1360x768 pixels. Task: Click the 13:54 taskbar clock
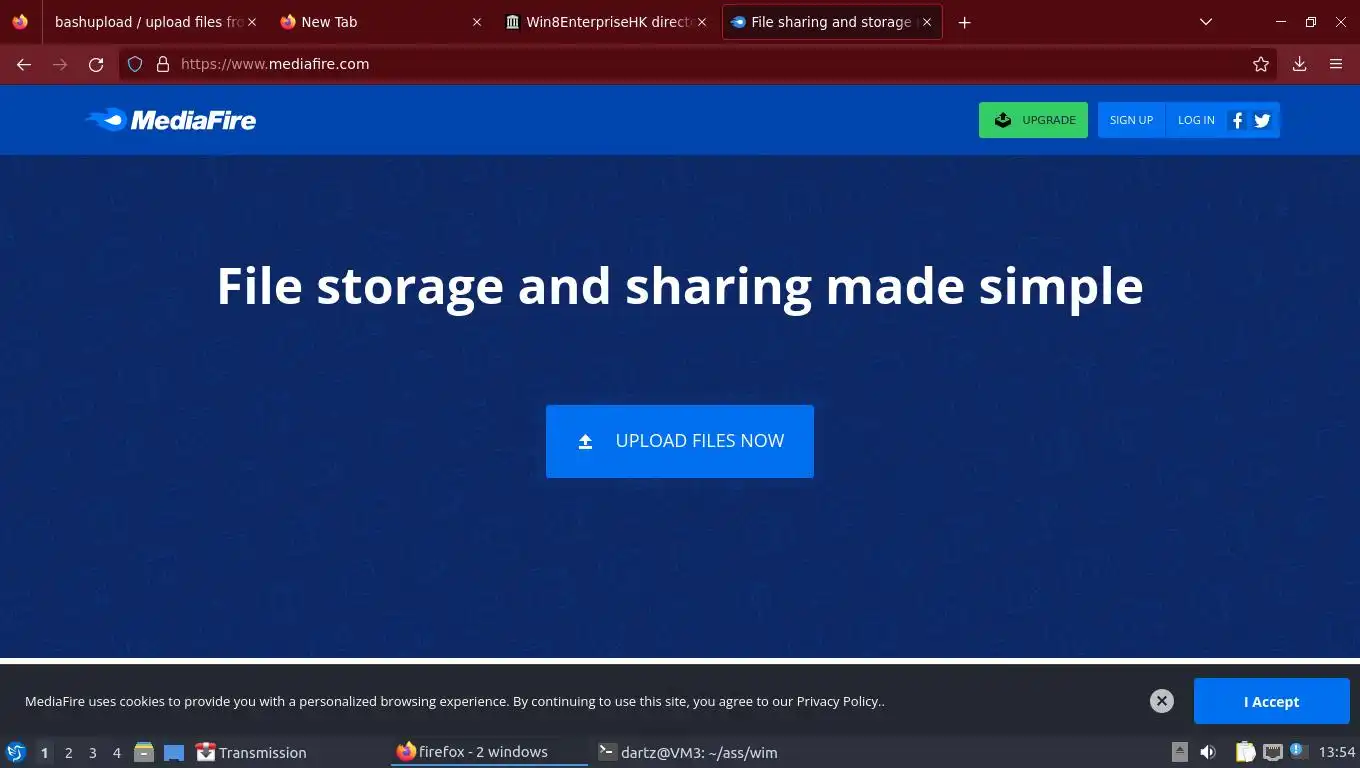pos(1336,752)
